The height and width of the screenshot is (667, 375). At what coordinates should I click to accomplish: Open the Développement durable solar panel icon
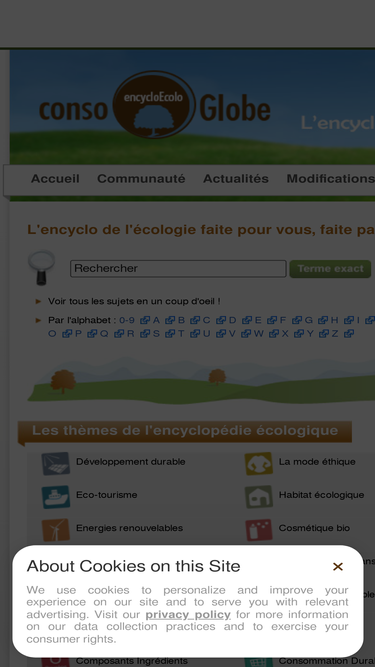click(x=56, y=463)
